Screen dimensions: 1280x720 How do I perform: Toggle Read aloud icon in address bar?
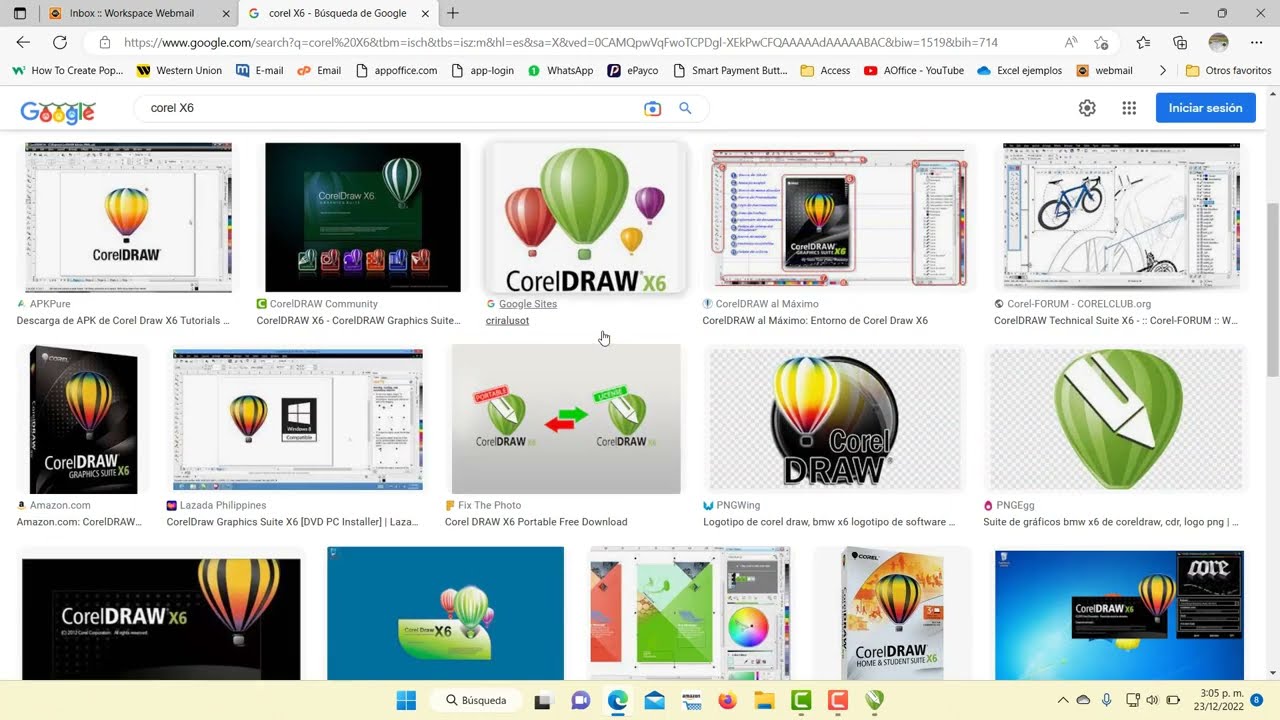(1071, 43)
